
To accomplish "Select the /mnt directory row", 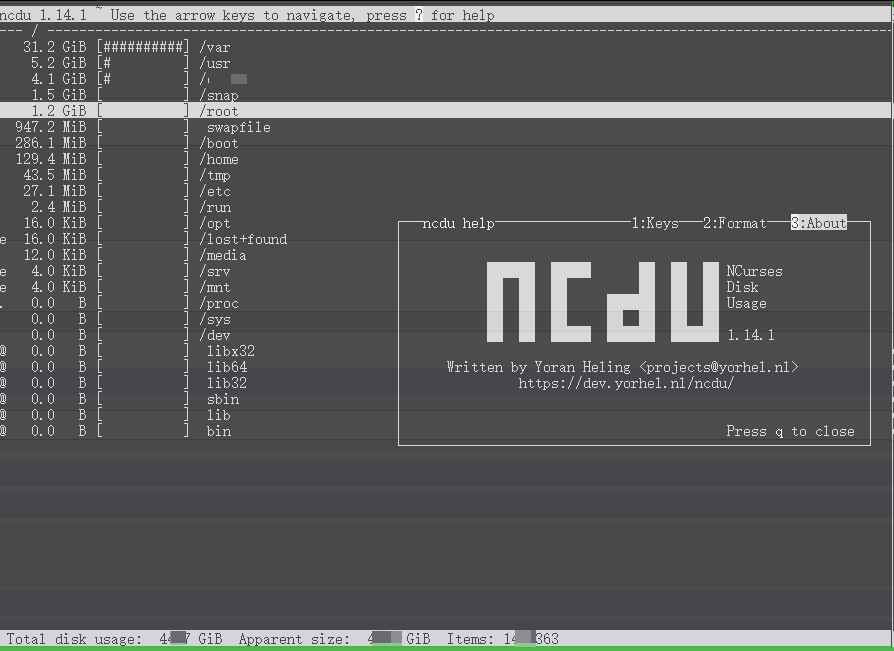I will click(x=200, y=287).
